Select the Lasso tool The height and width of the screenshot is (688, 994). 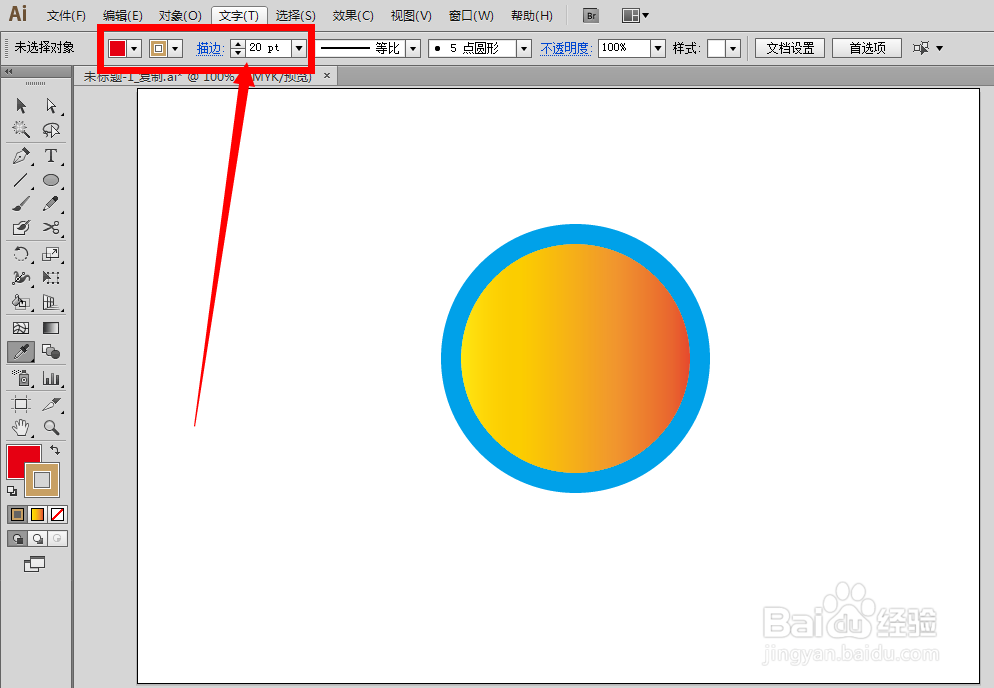[x=51, y=129]
